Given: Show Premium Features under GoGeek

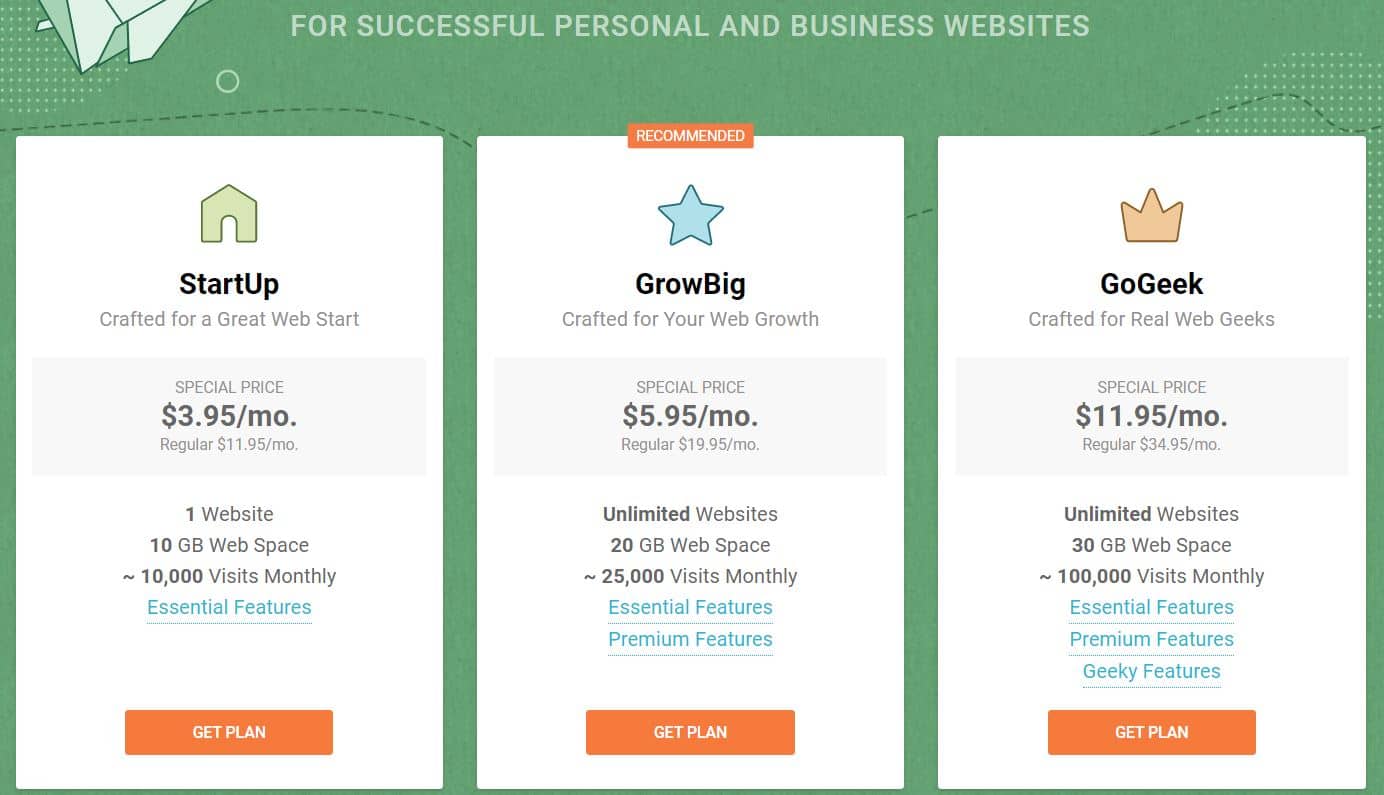Looking at the screenshot, I should (1152, 639).
